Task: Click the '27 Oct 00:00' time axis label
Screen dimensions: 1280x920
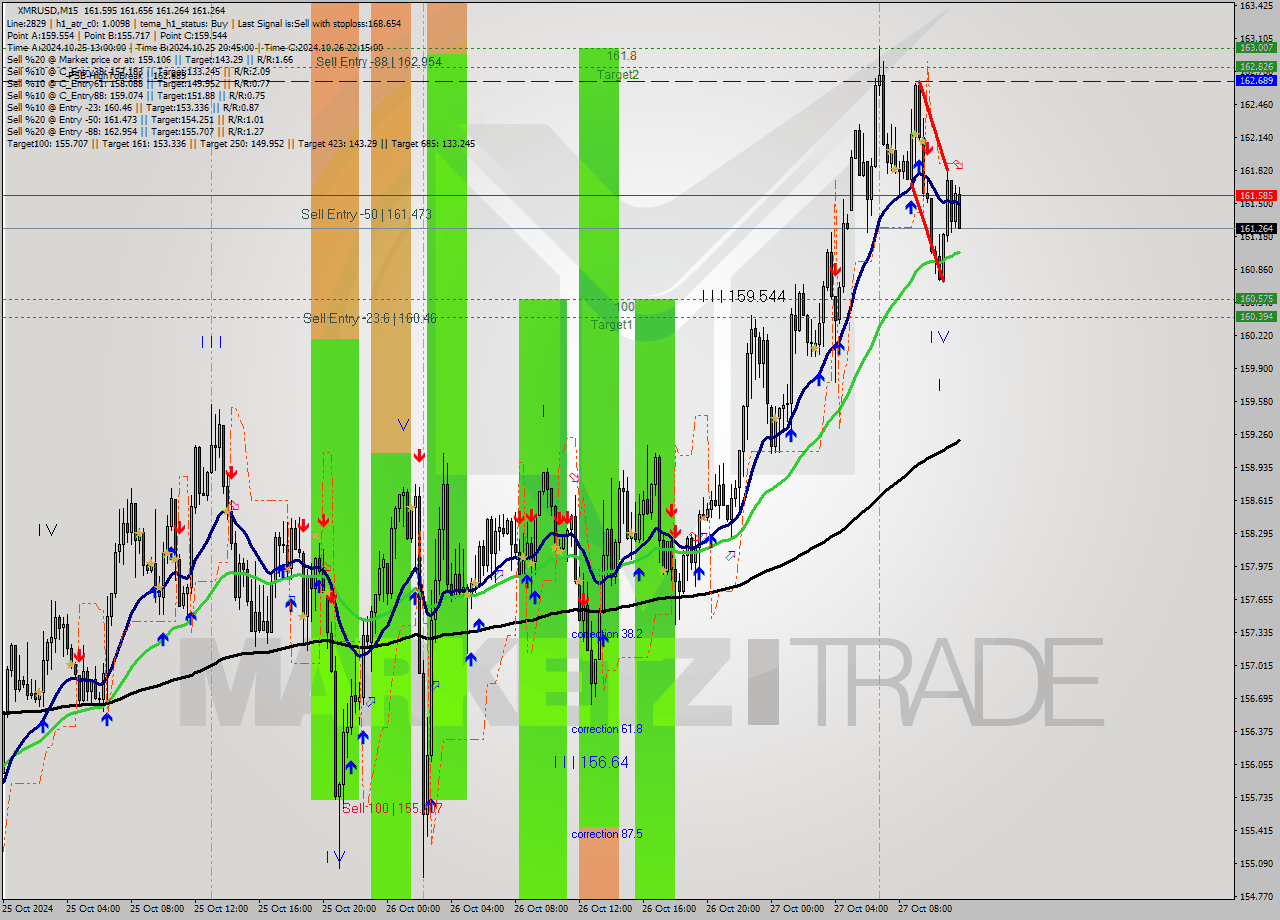Action: click(x=796, y=909)
